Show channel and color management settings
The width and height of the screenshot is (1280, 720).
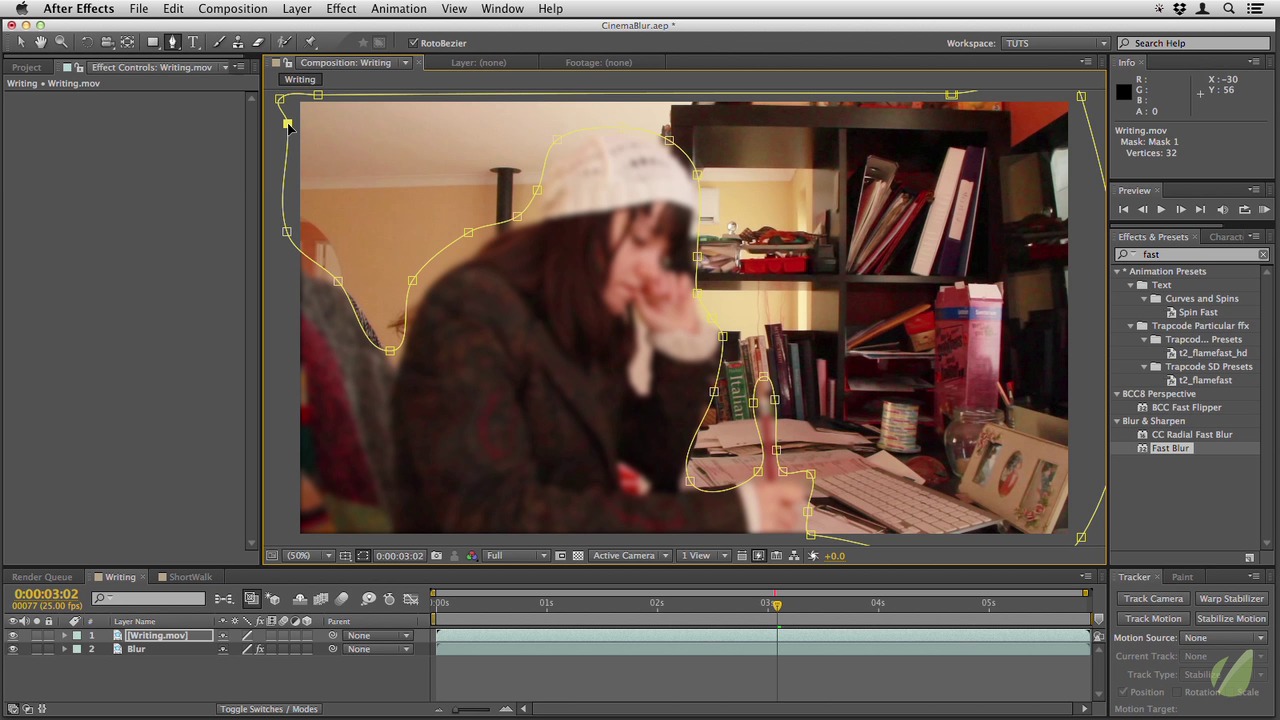point(472,556)
